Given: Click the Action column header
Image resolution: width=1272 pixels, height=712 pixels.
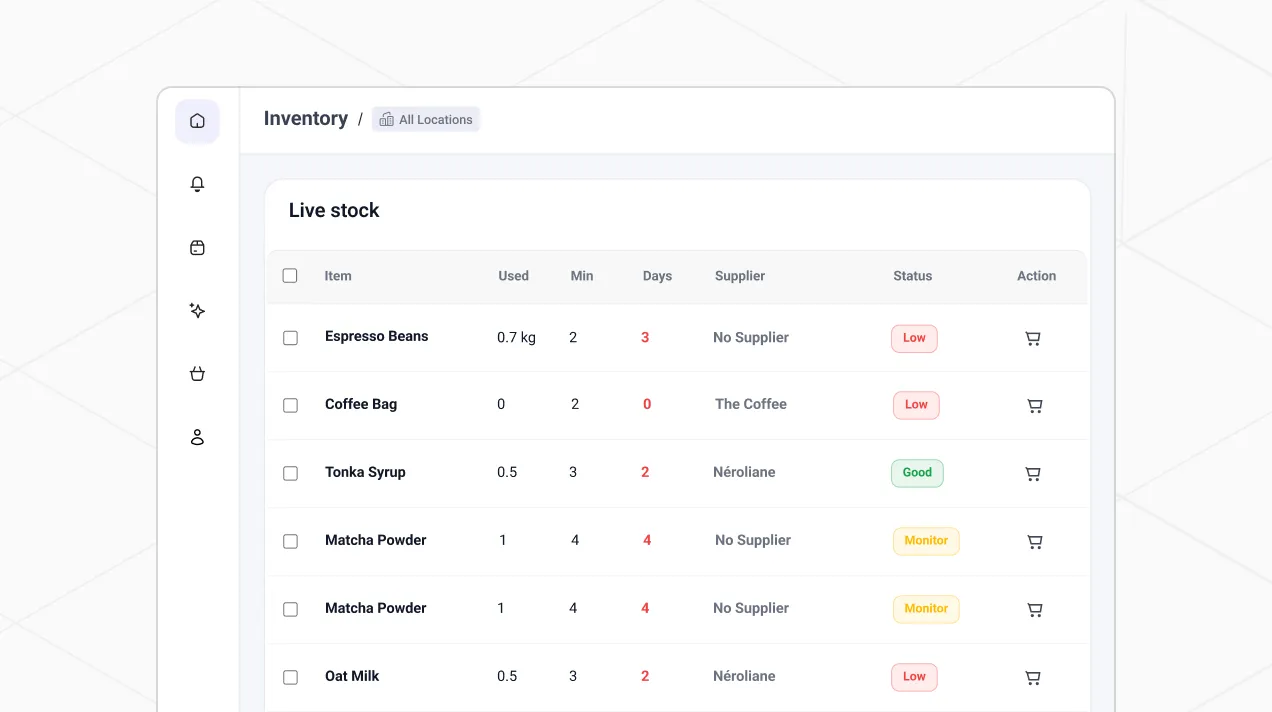Looking at the screenshot, I should click(1036, 276).
